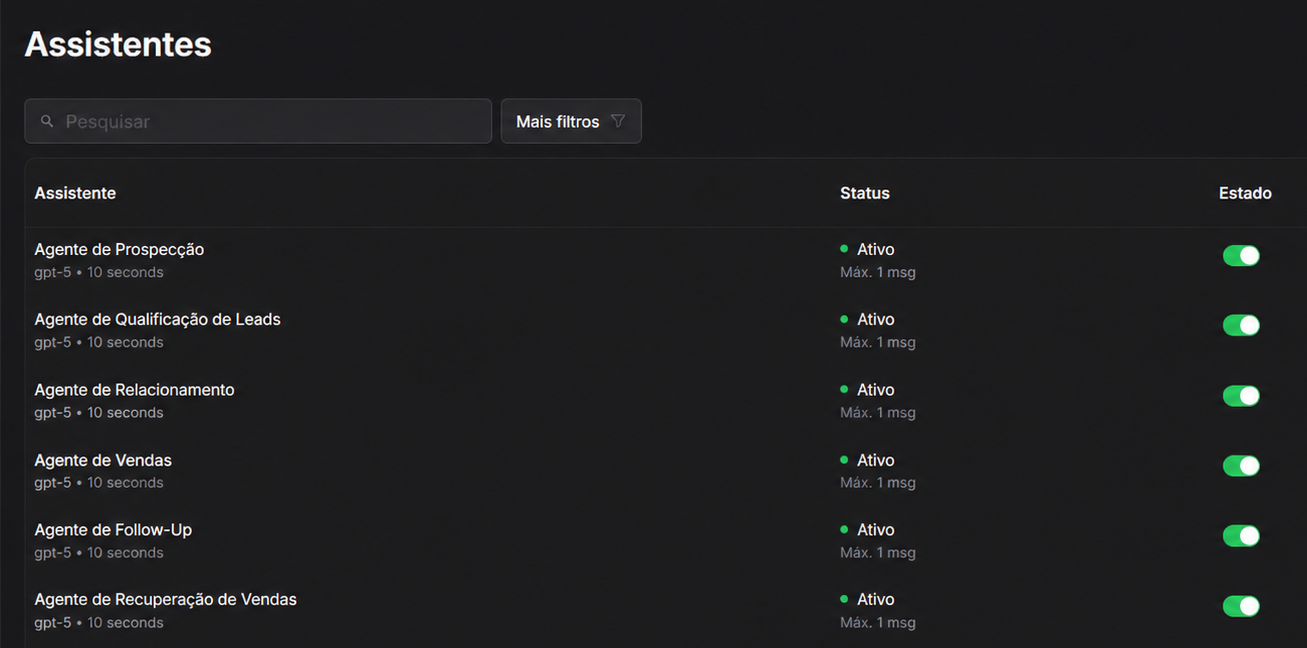The width and height of the screenshot is (1307, 648).
Task: Click the funnel filter icon
Action: [x=618, y=121]
